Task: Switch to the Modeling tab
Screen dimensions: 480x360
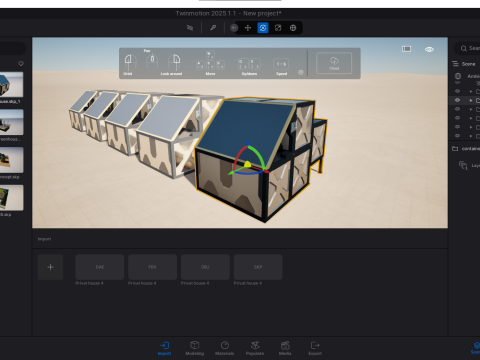Action: click(195, 348)
